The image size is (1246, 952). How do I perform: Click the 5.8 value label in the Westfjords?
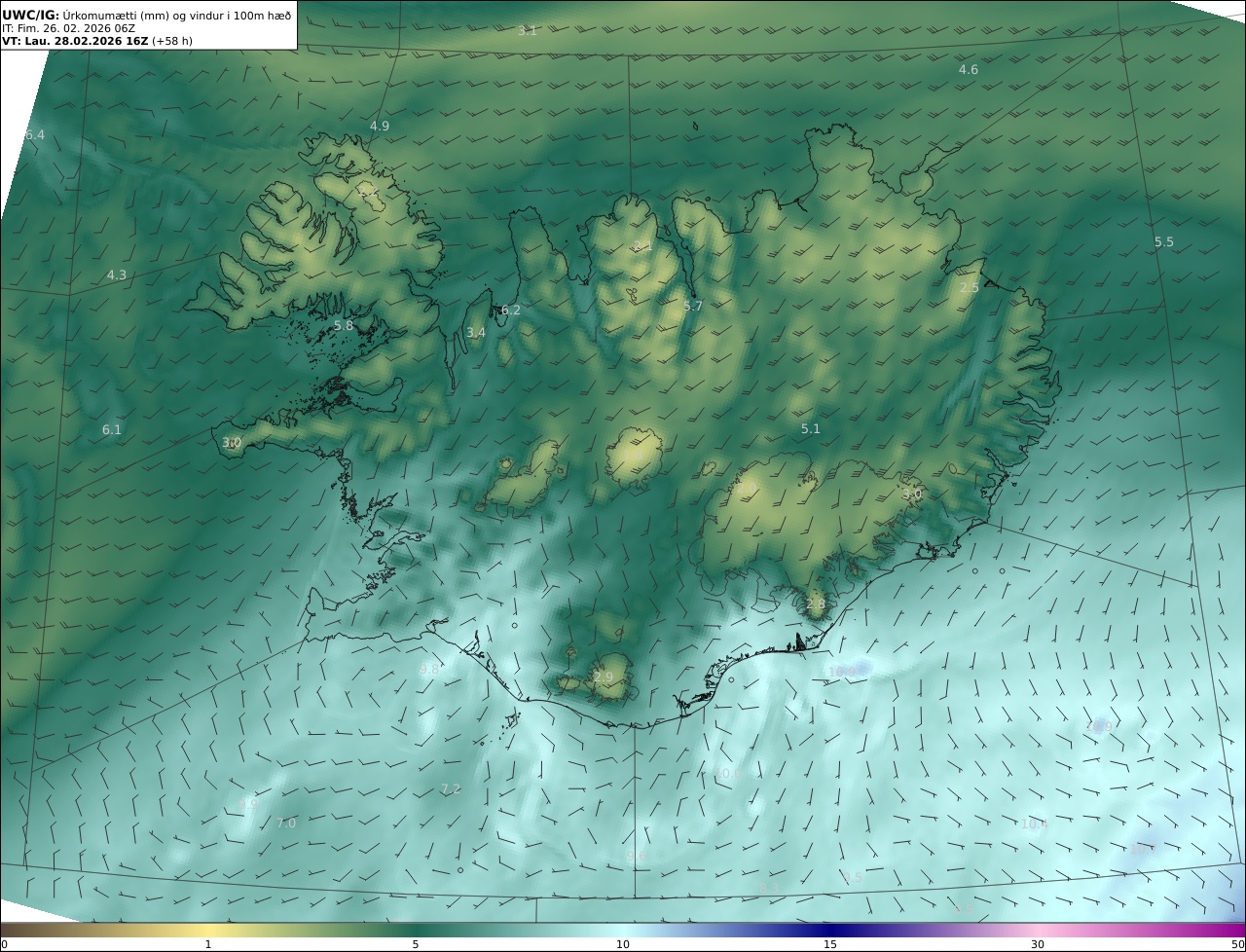point(343,326)
